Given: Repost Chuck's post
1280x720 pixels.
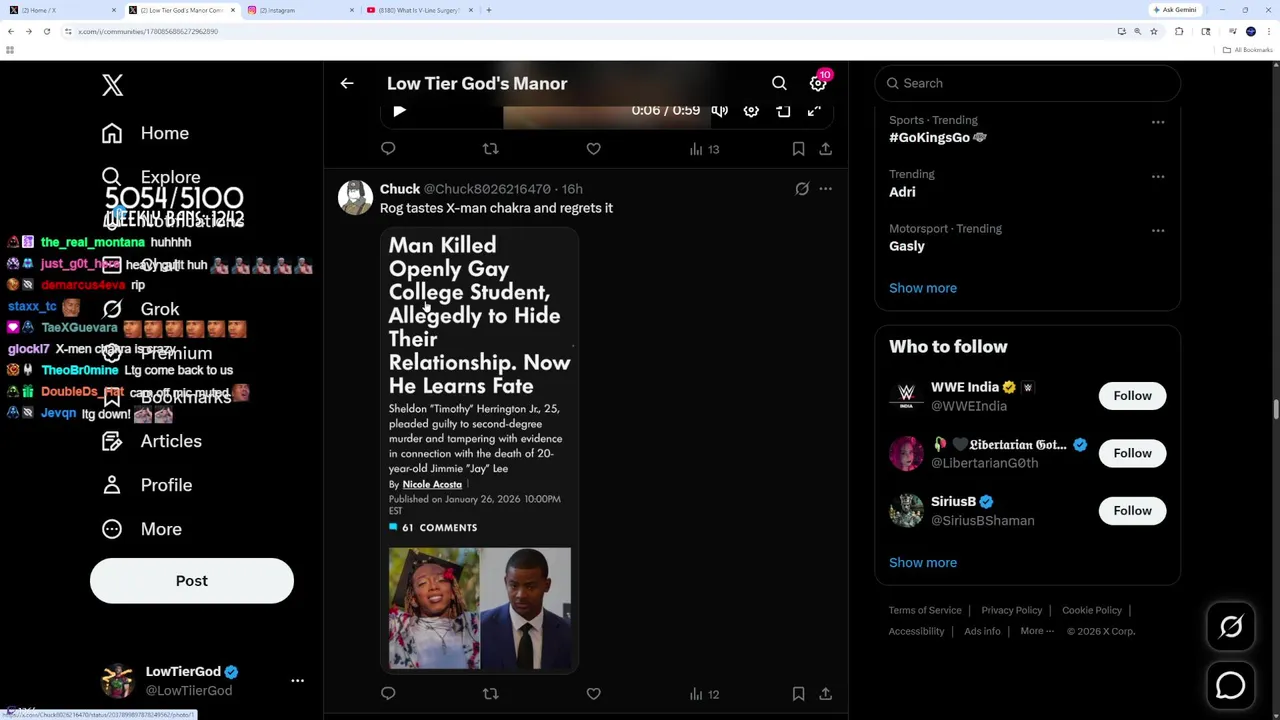Looking at the screenshot, I should (x=490, y=693).
